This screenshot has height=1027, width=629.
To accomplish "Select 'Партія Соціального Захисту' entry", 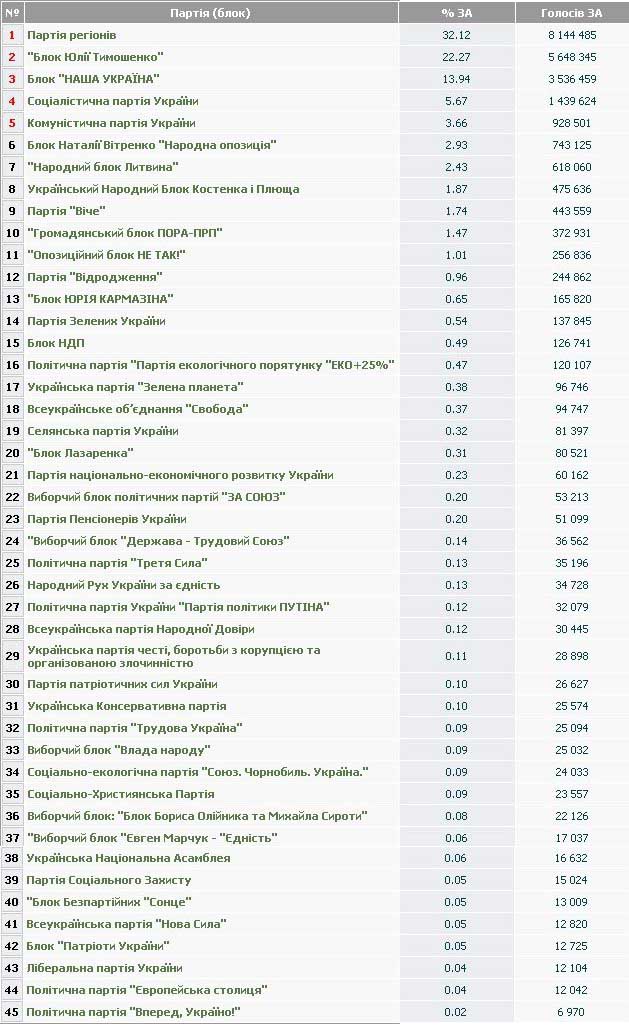I will tap(109, 880).
